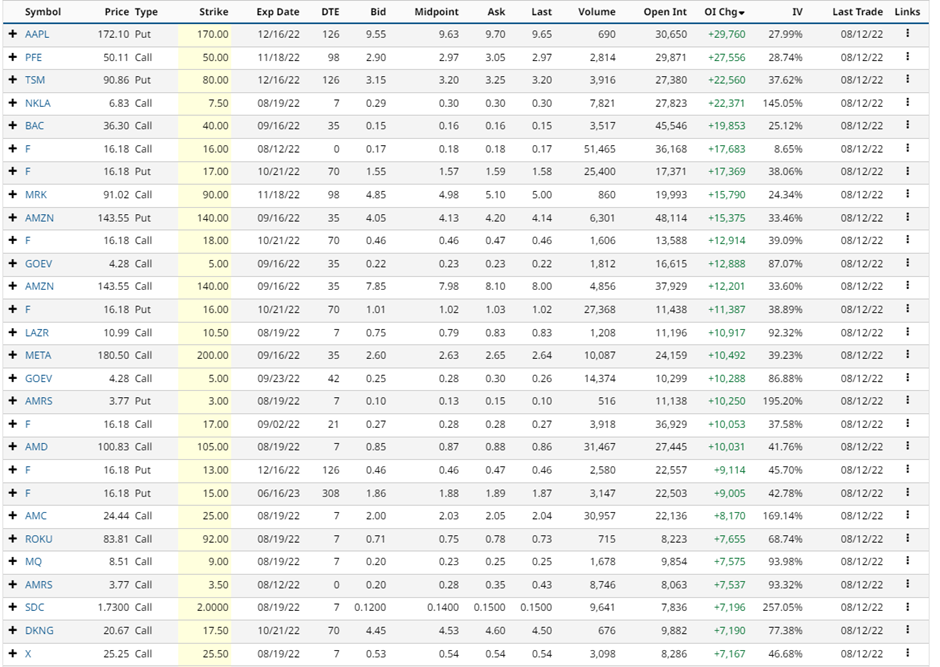Select the 195.20% IV value
The height and width of the screenshot is (667, 940).
click(782, 401)
